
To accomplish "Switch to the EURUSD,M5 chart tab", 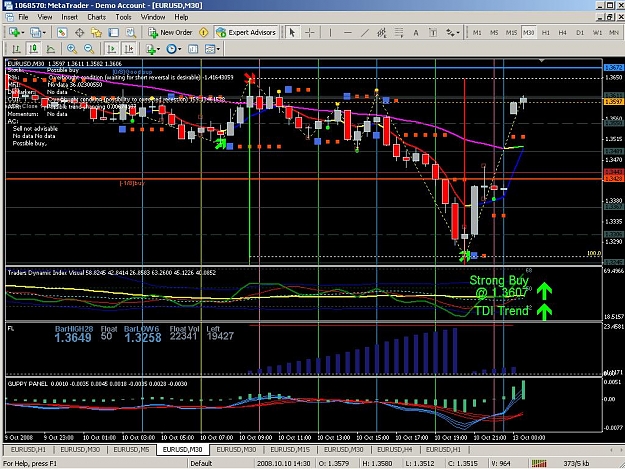I will coord(131,449).
